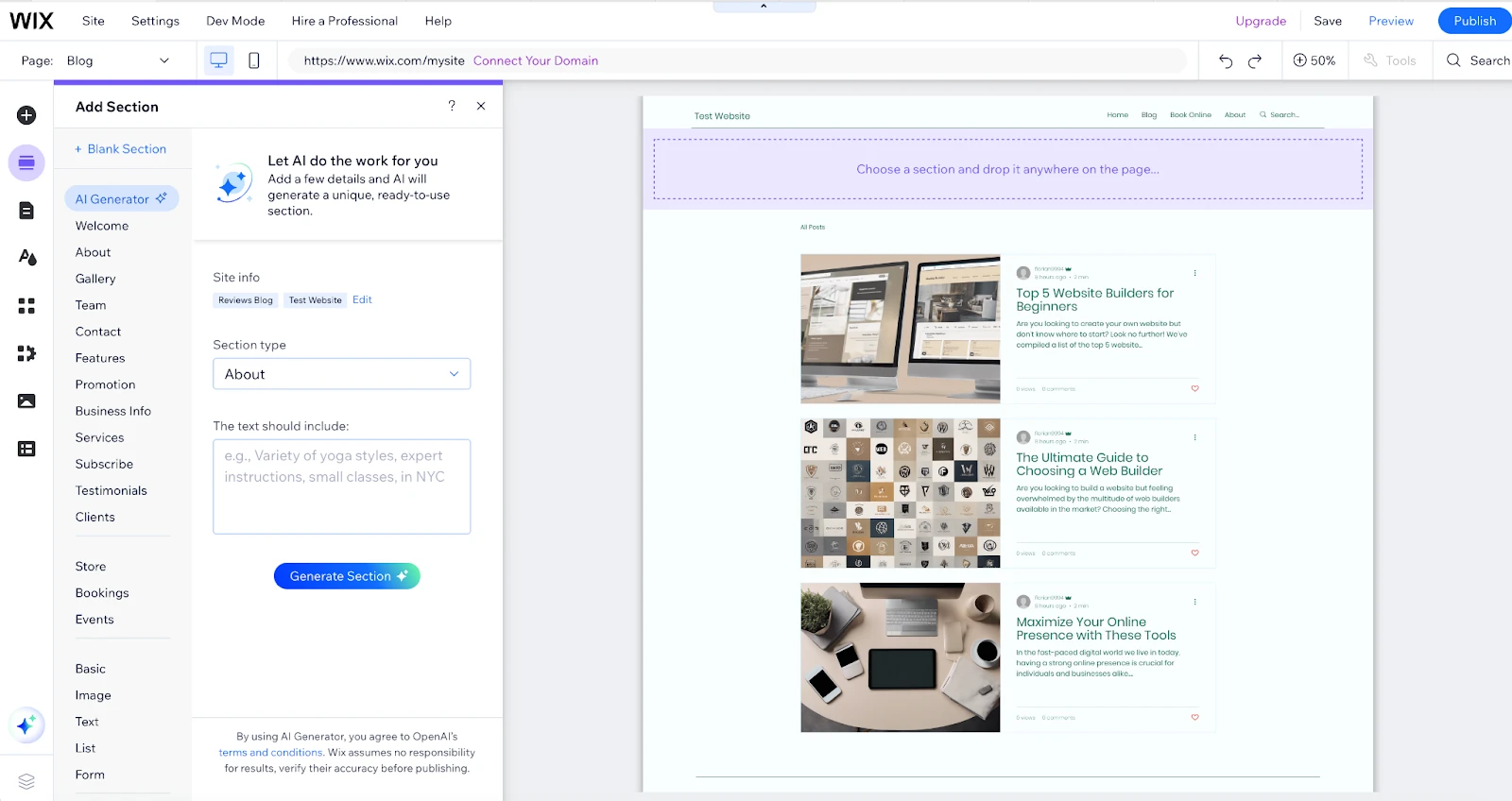Open the Site Design sidebar icon
The height and width of the screenshot is (801, 1512).
(x=26, y=257)
